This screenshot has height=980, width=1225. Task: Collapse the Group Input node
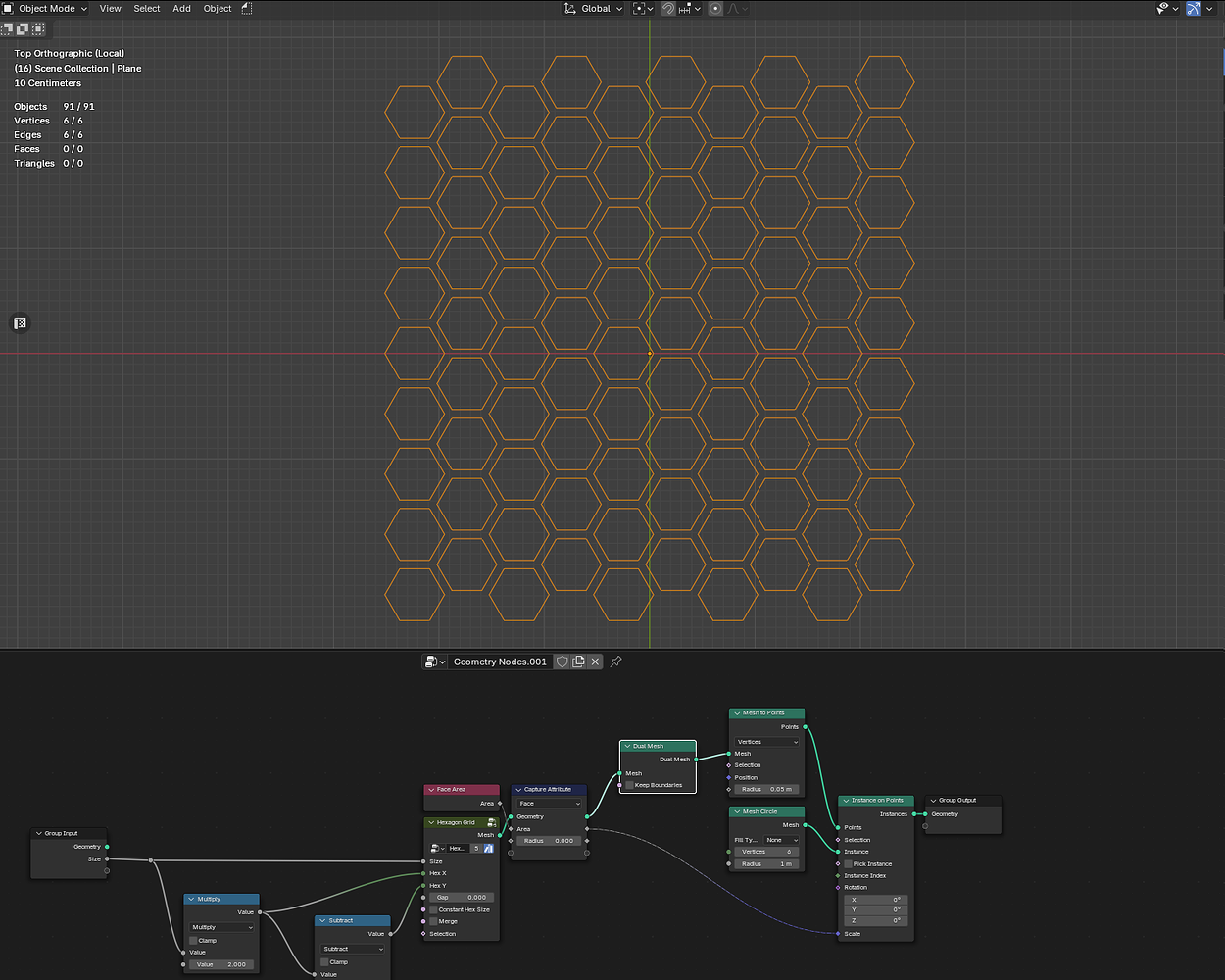(x=39, y=833)
